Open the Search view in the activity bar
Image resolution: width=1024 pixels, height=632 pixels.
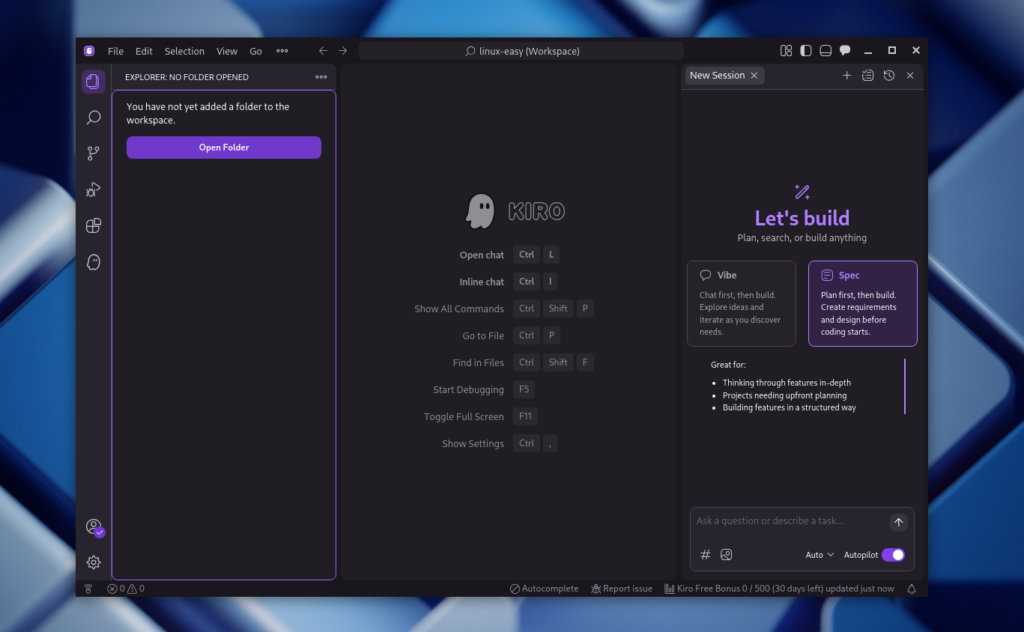[93, 117]
